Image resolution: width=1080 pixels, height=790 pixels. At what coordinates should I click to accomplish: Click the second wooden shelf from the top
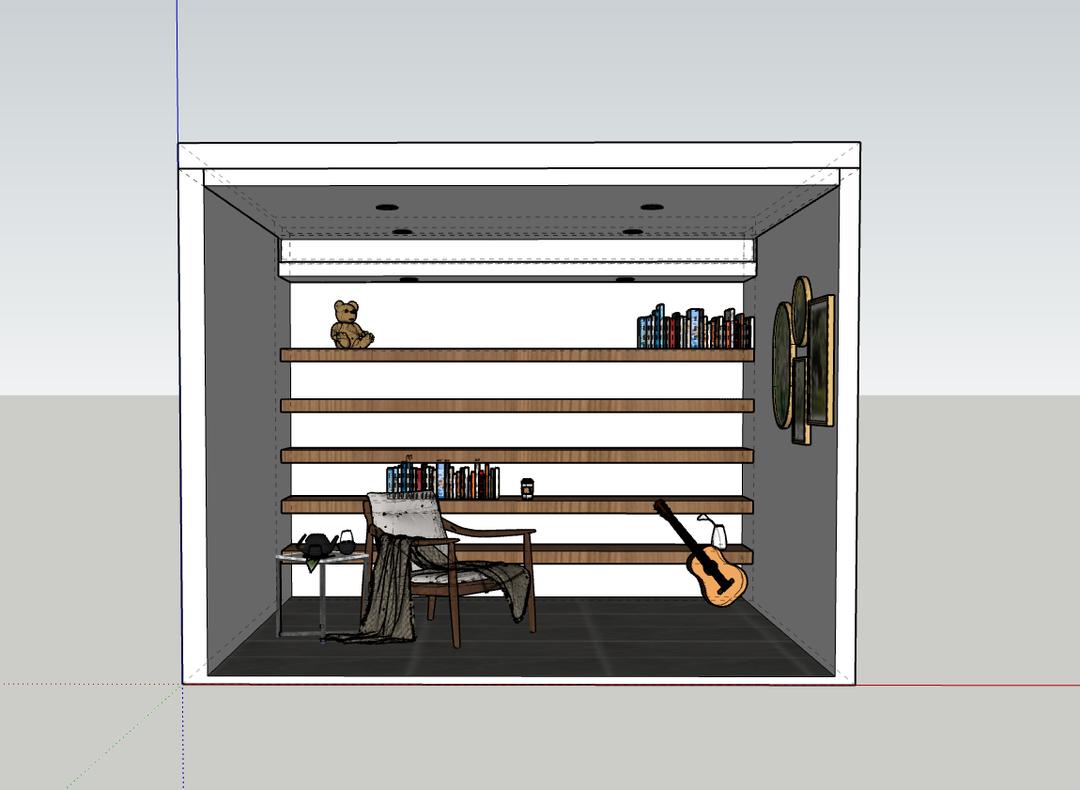point(516,406)
